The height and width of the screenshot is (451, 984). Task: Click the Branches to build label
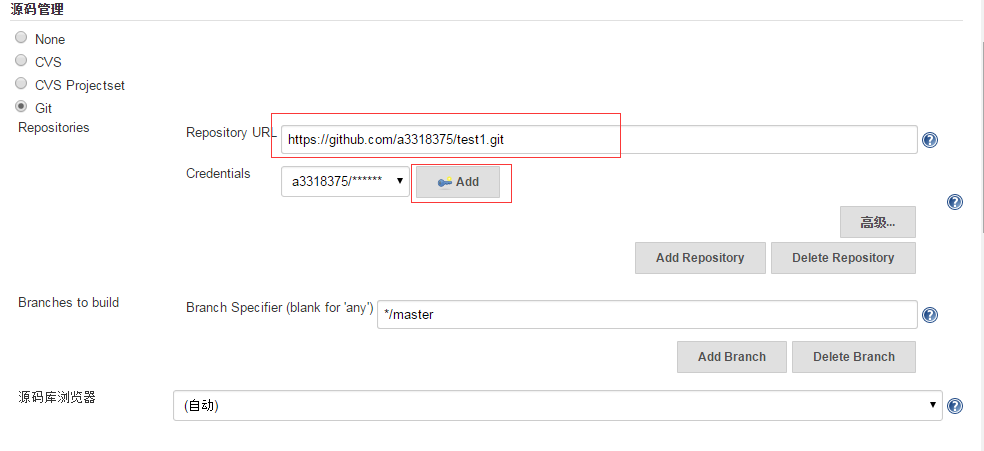point(68,302)
